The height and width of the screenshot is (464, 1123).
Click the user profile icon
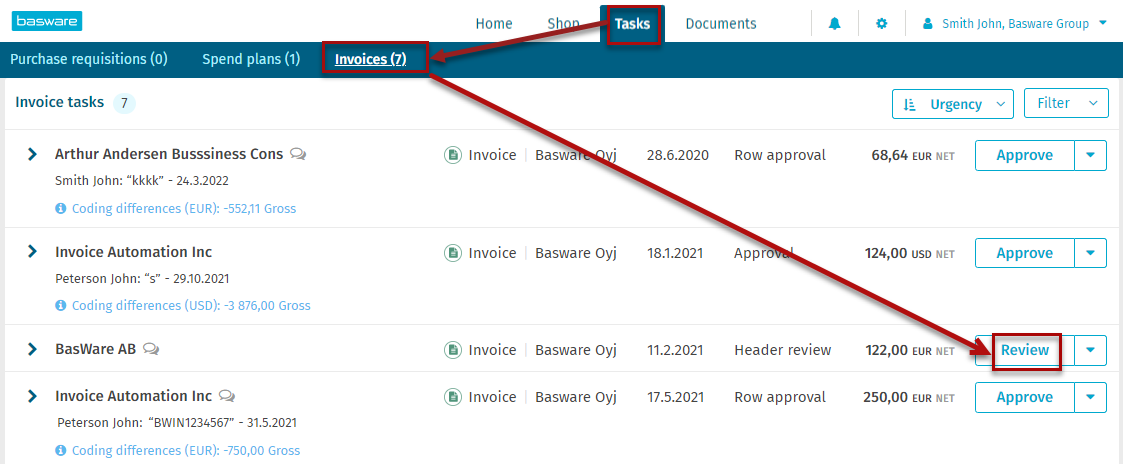(928, 24)
